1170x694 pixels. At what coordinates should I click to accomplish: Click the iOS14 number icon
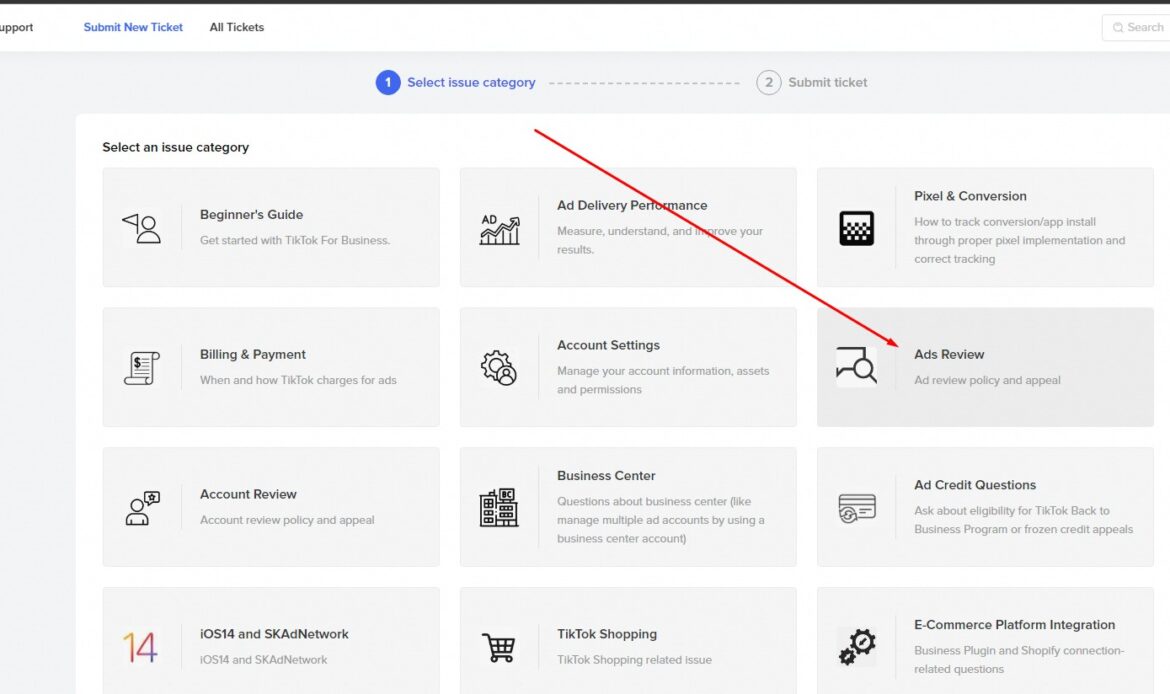pos(140,648)
